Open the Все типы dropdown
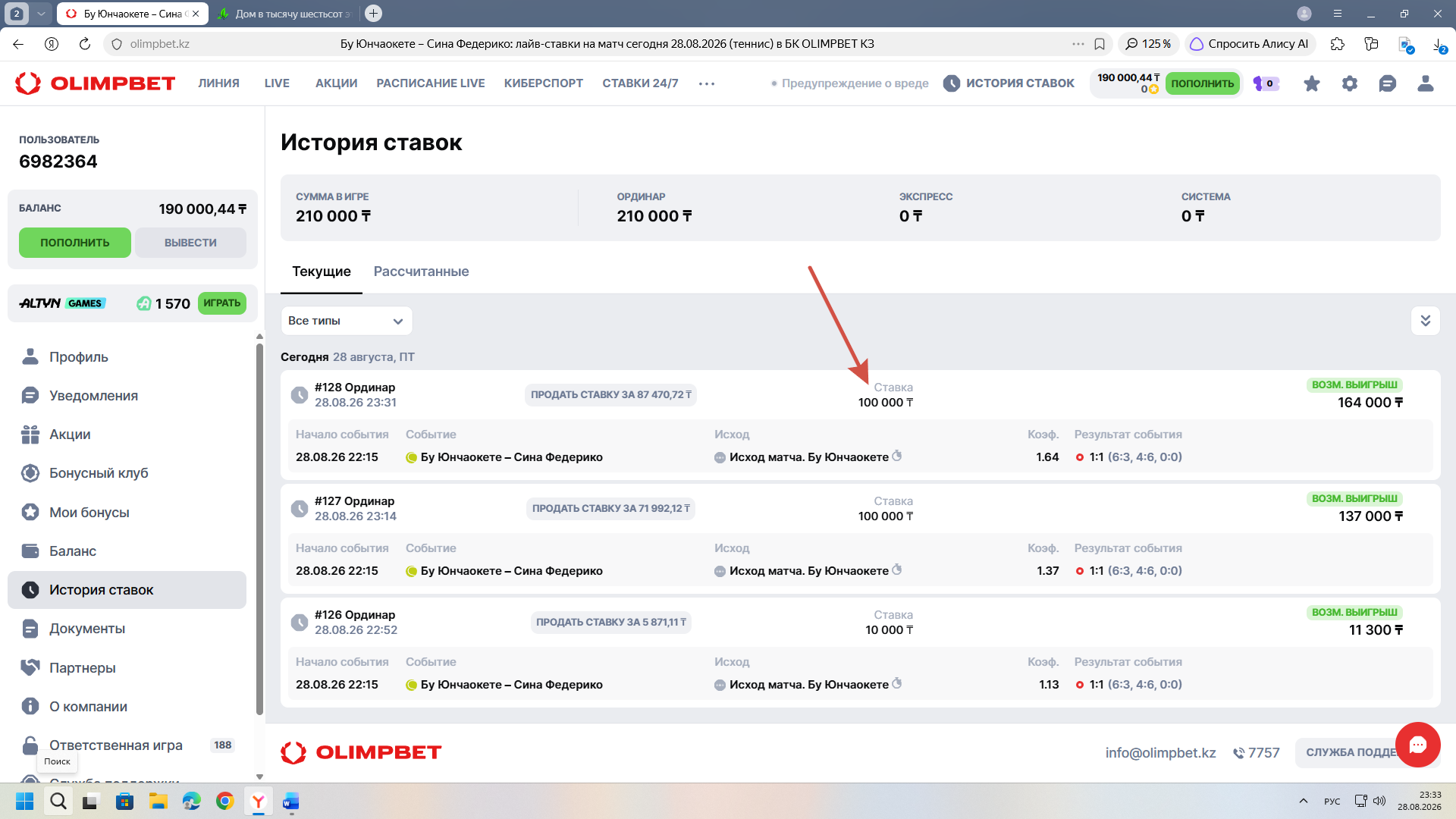The image size is (1456, 819). tap(347, 321)
